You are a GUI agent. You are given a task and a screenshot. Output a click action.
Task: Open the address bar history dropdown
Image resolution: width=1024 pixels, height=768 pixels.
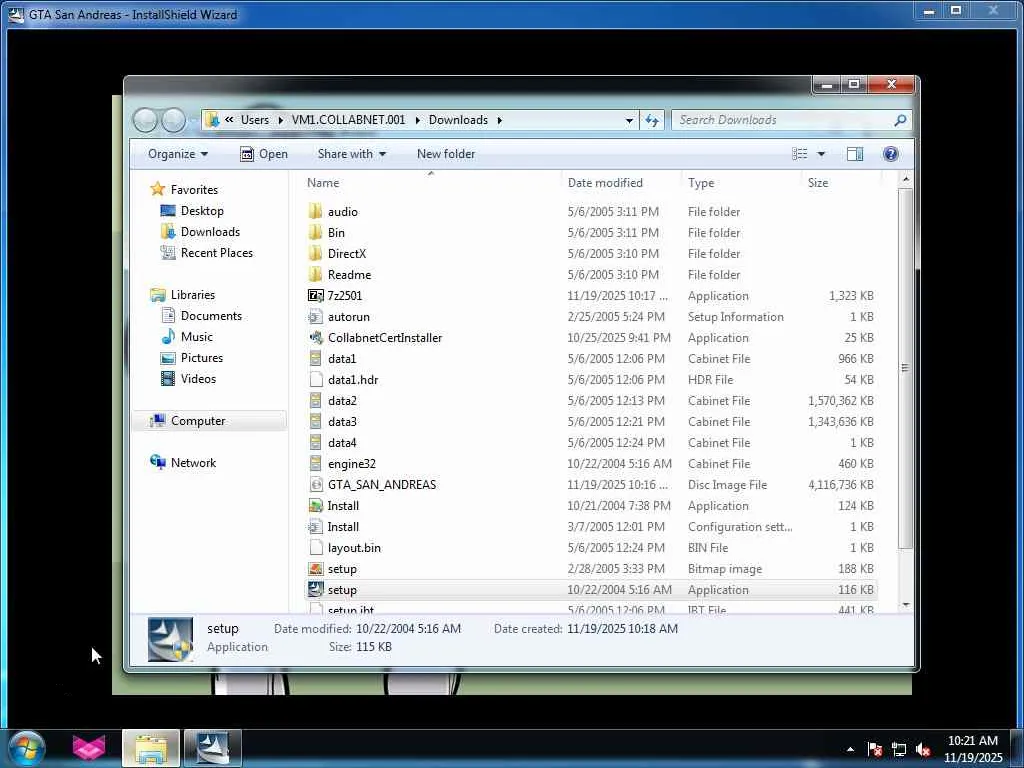629,120
